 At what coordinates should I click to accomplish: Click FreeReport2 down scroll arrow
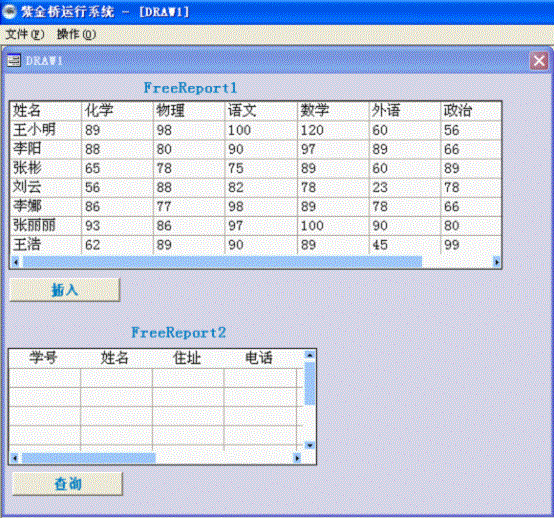tap(310, 445)
